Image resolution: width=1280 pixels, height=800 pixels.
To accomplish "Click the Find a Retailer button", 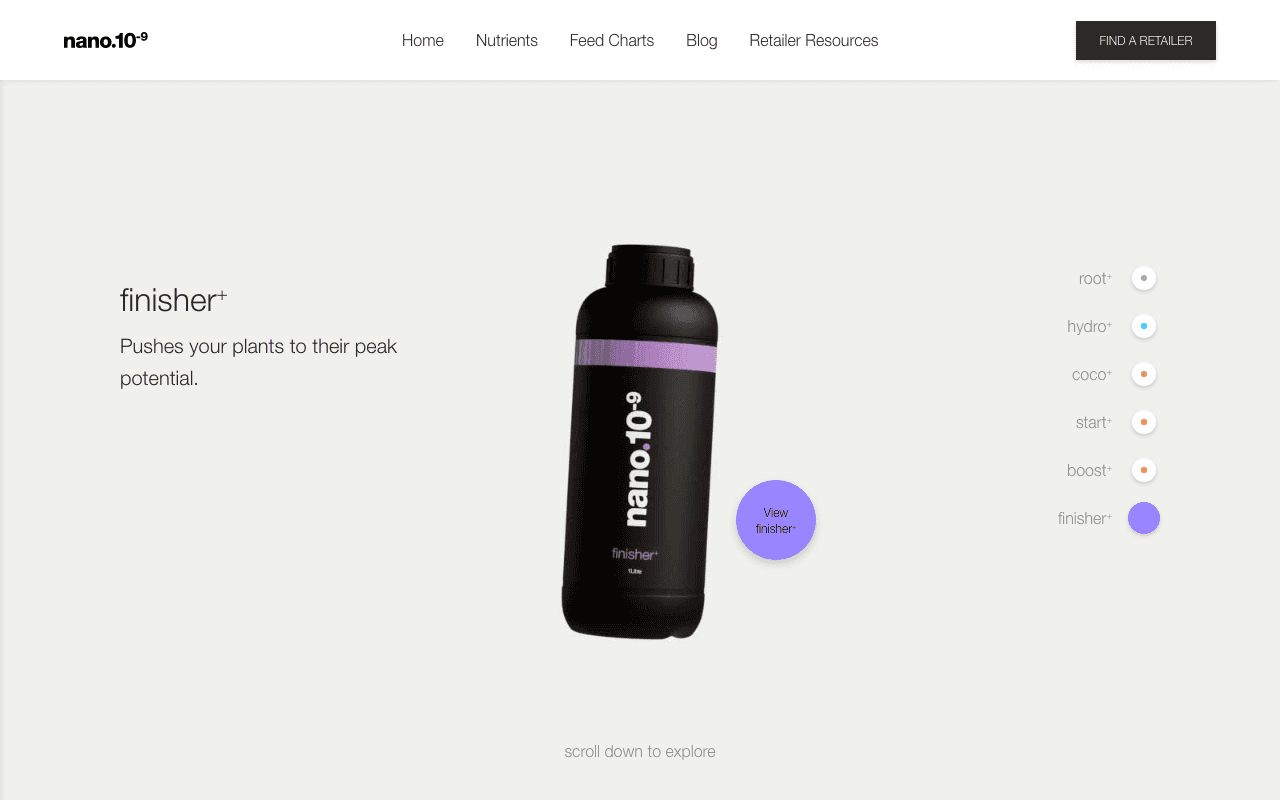I will coord(1146,41).
